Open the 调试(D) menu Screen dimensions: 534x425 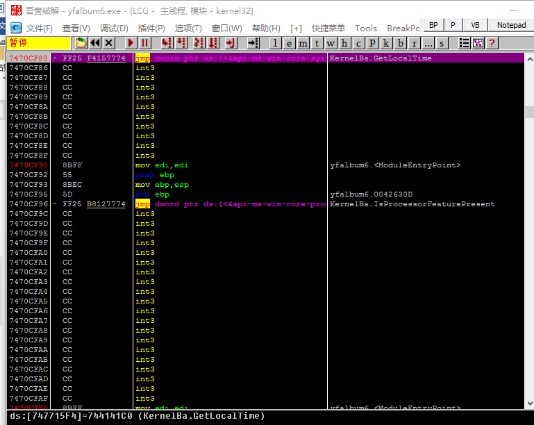(x=114, y=28)
